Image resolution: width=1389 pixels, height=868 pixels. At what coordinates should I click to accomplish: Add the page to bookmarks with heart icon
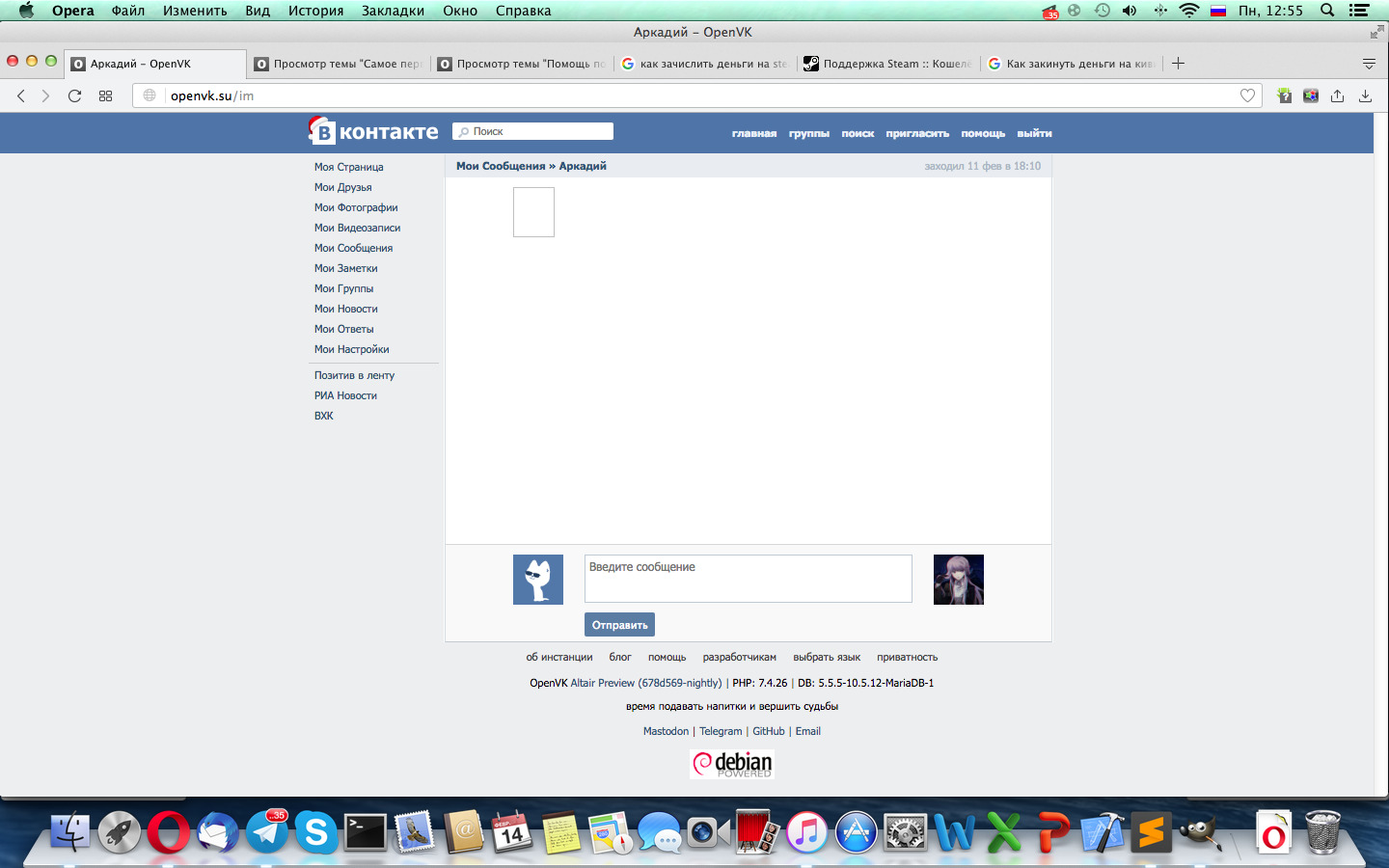[1247, 95]
